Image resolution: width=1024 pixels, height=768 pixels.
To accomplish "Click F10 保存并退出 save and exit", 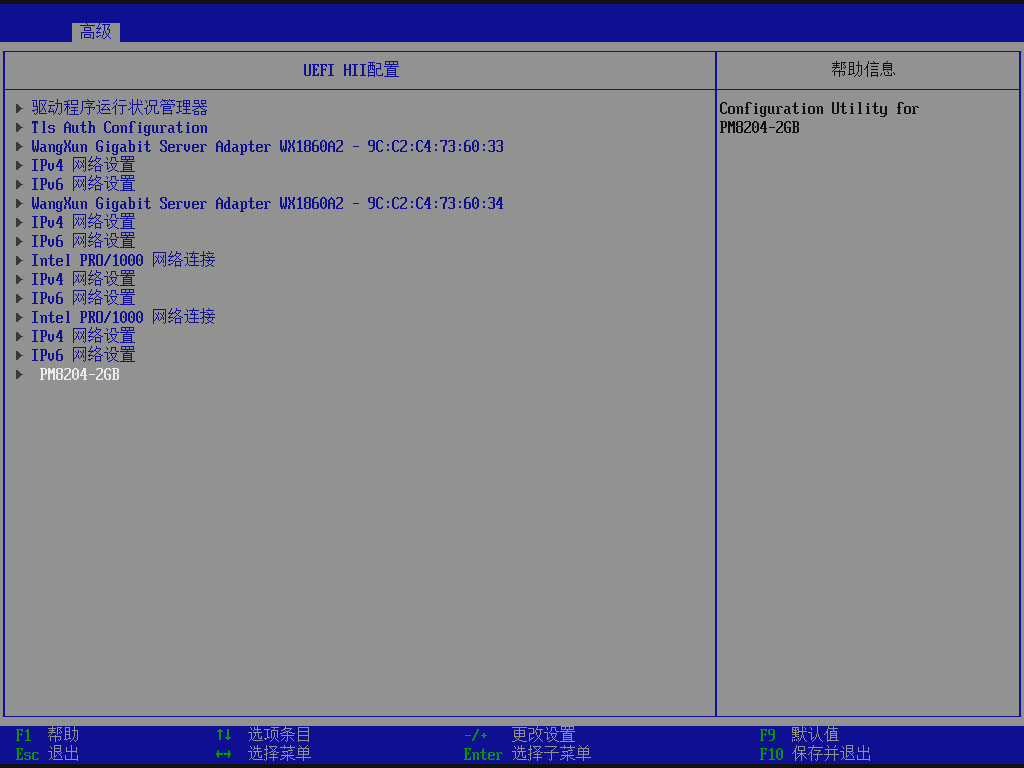I will [x=815, y=754].
